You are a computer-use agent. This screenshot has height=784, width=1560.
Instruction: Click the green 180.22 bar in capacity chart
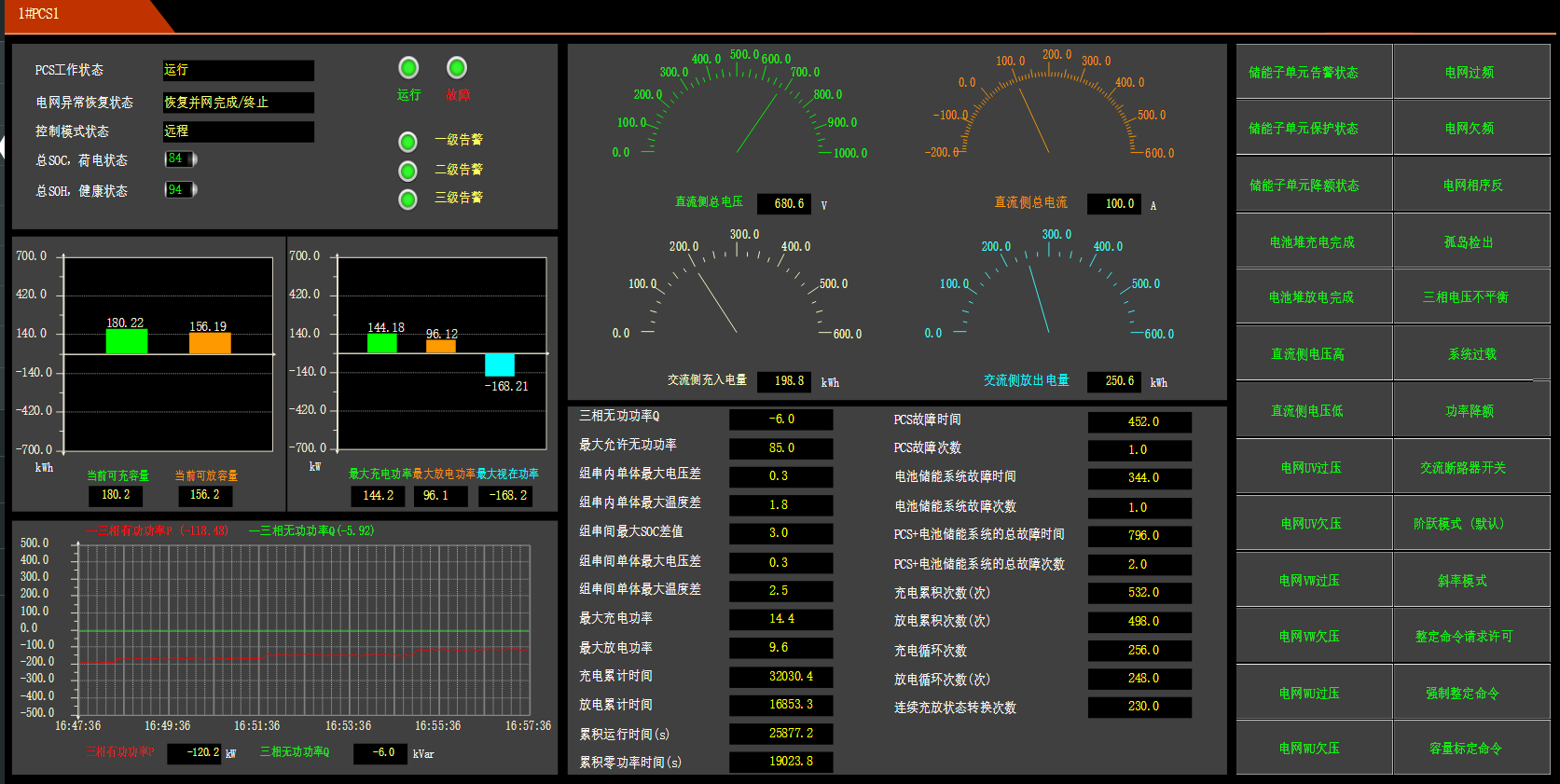(x=127, y=341)
